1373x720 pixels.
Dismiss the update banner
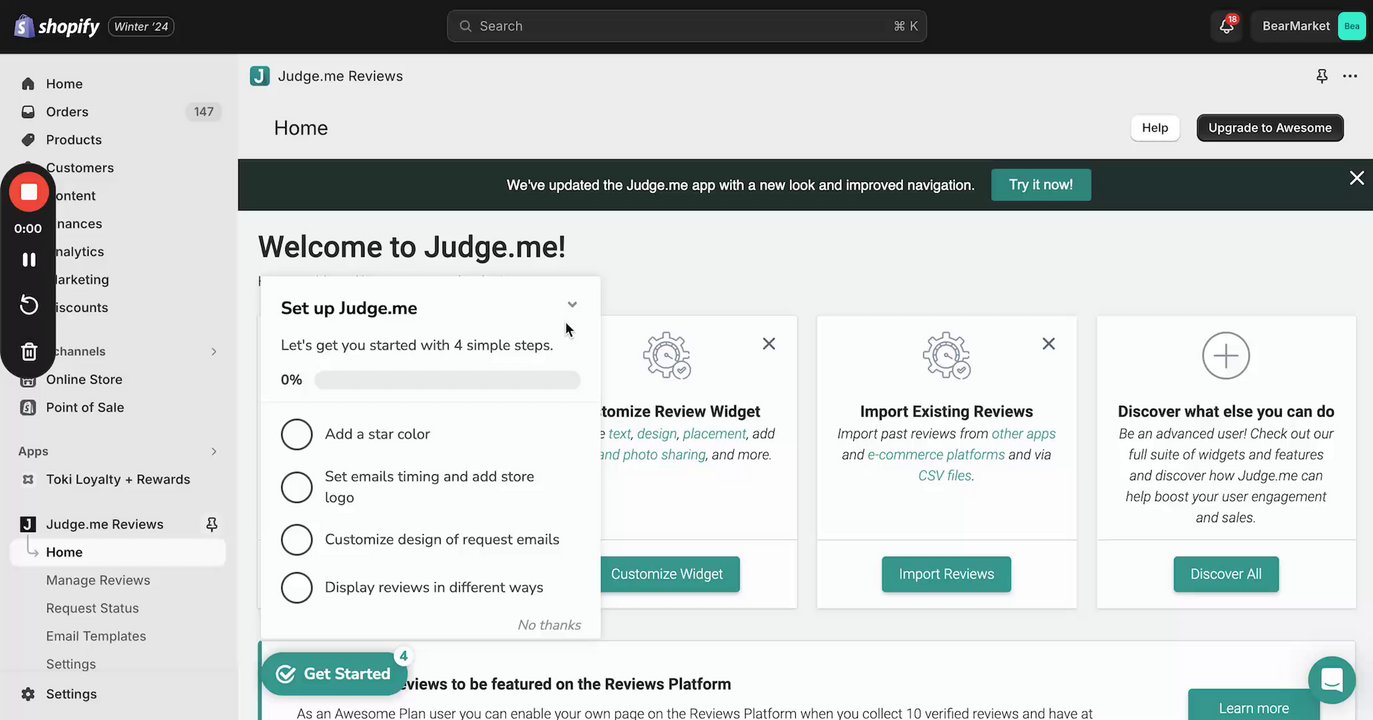tap(1357, 178)
